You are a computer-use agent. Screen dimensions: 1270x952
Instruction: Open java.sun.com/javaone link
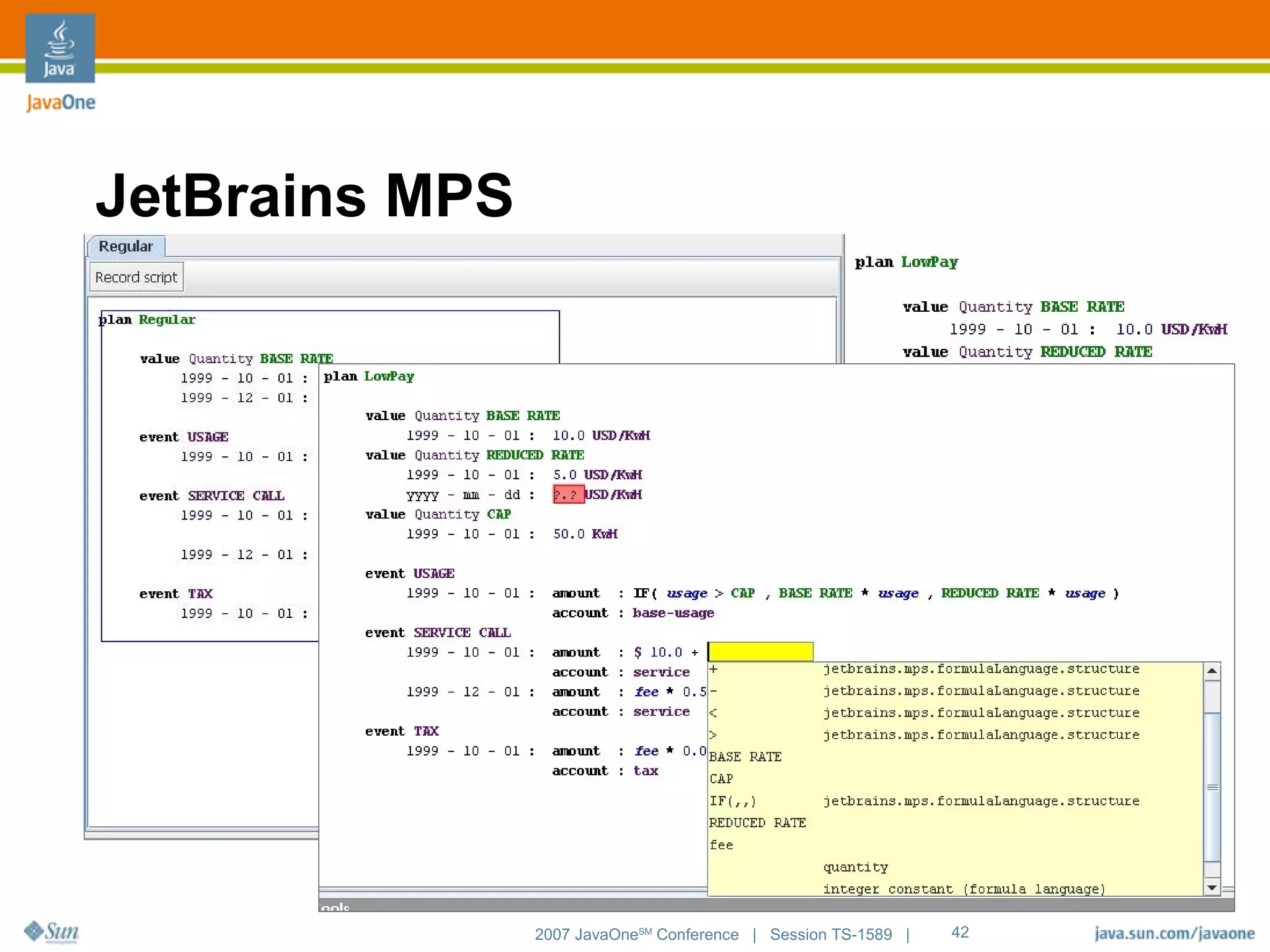(x=1174, y=933)
